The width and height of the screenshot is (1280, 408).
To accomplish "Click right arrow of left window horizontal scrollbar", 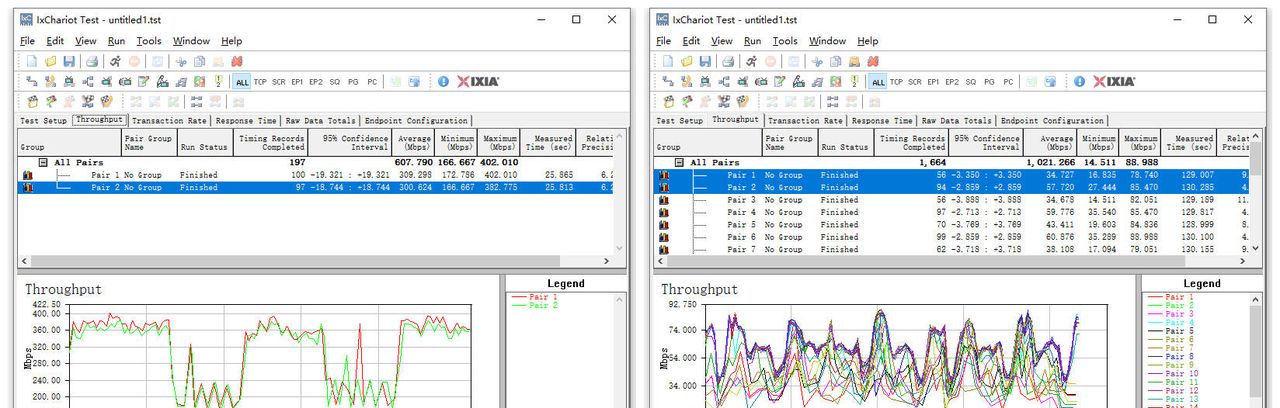I will (607, 260).
